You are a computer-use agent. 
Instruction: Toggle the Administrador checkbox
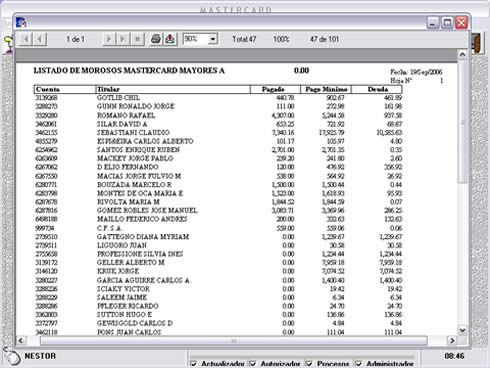(359, 364)
